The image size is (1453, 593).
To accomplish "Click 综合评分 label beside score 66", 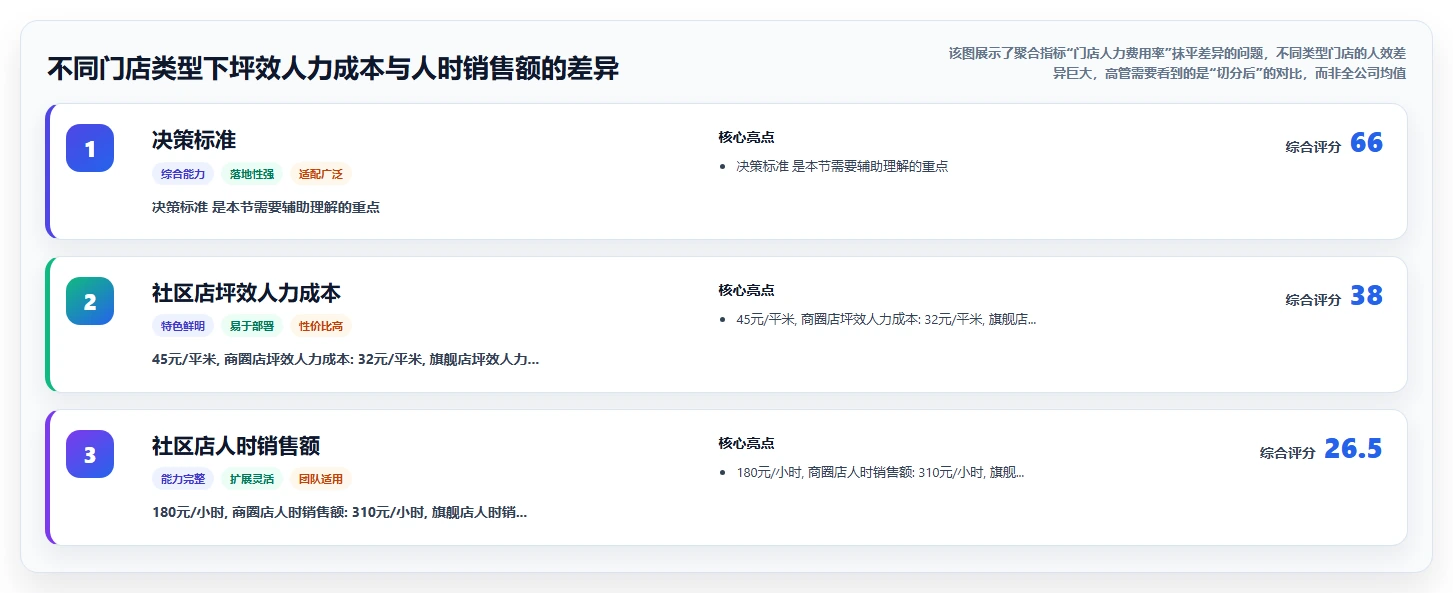I will pyautogui.click(x=1313, y=147).
